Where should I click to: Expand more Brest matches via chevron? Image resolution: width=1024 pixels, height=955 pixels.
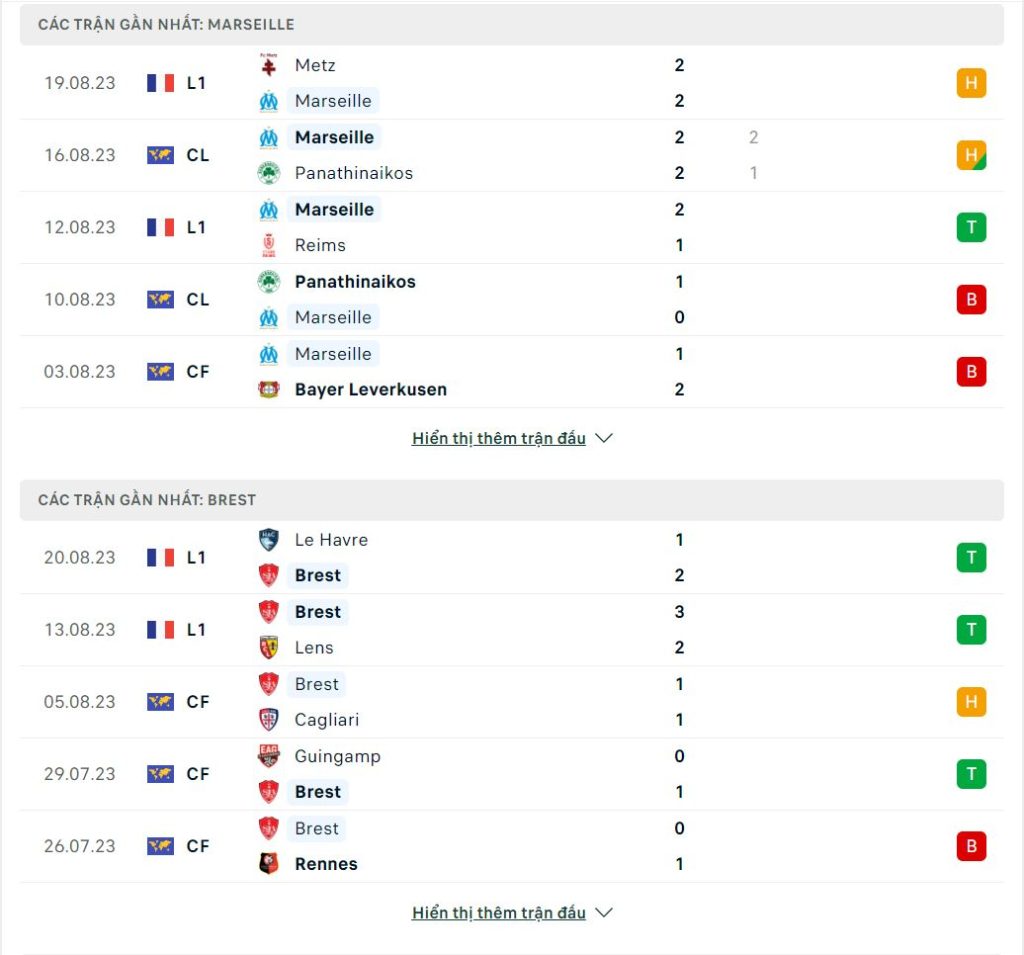pyautogui.click(x=604, y=913)
